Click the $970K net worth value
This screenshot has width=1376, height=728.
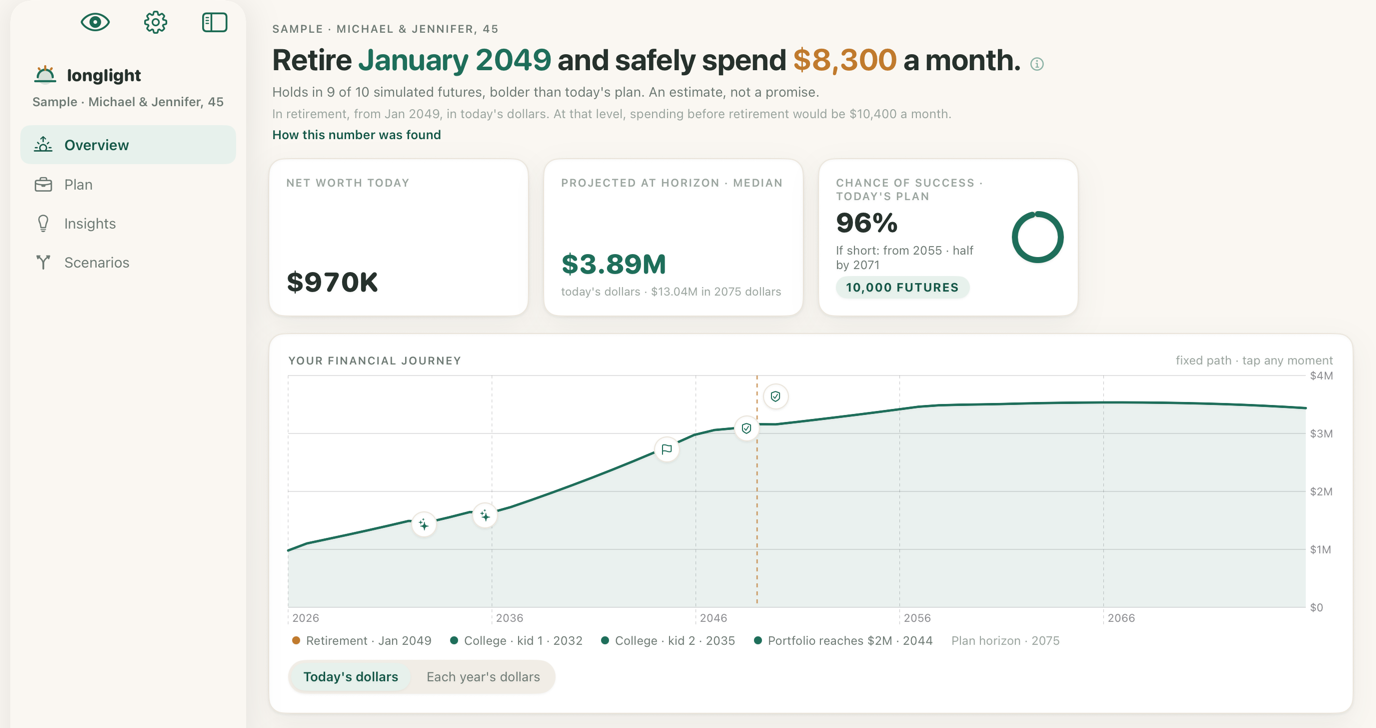click(x=332, y=283)
